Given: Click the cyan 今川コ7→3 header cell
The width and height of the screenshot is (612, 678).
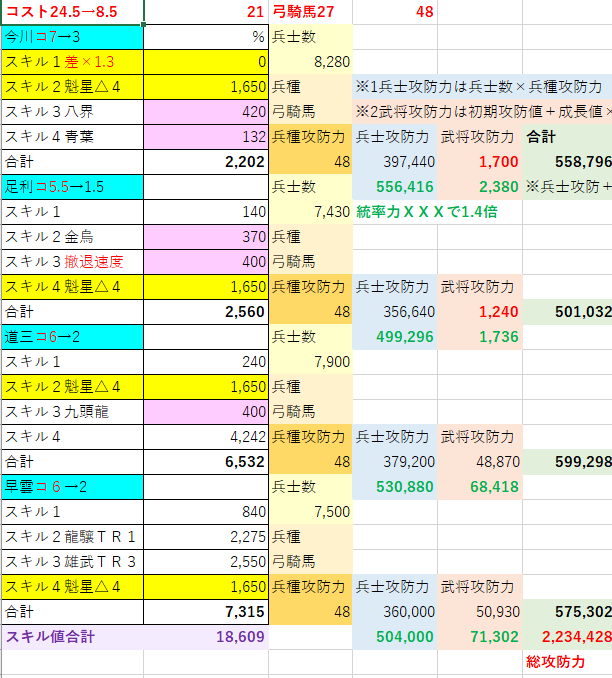Looking at the screenshot, I should point(72,37).
